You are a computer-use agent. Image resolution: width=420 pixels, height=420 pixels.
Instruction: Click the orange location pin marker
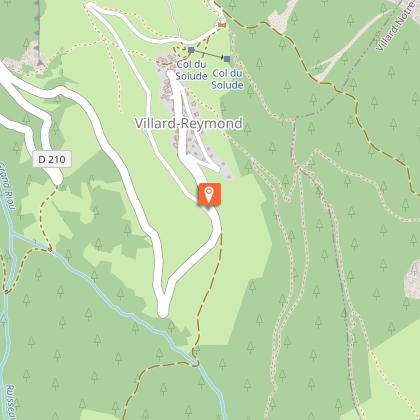[209, 194]
